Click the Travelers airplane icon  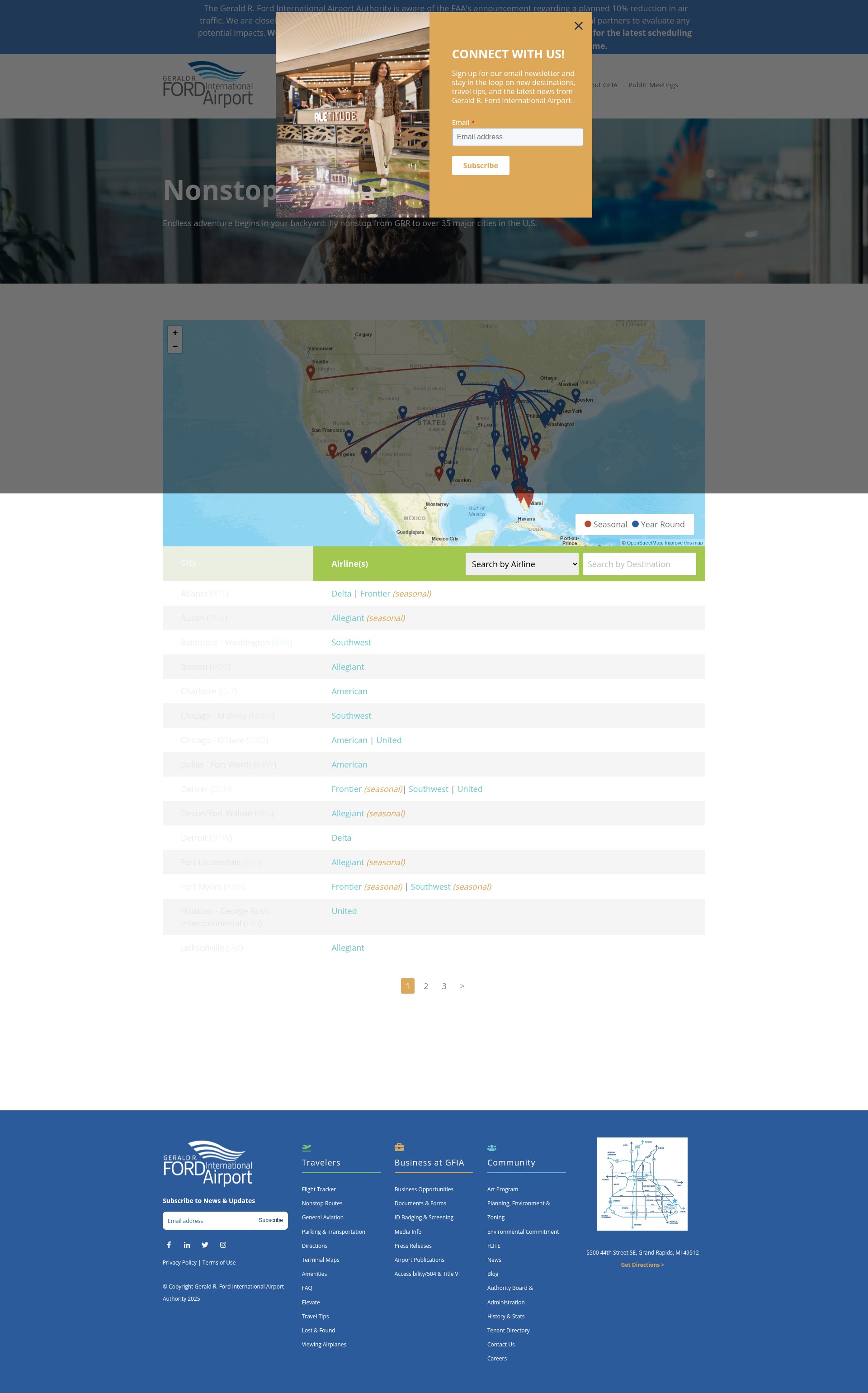307,1147
